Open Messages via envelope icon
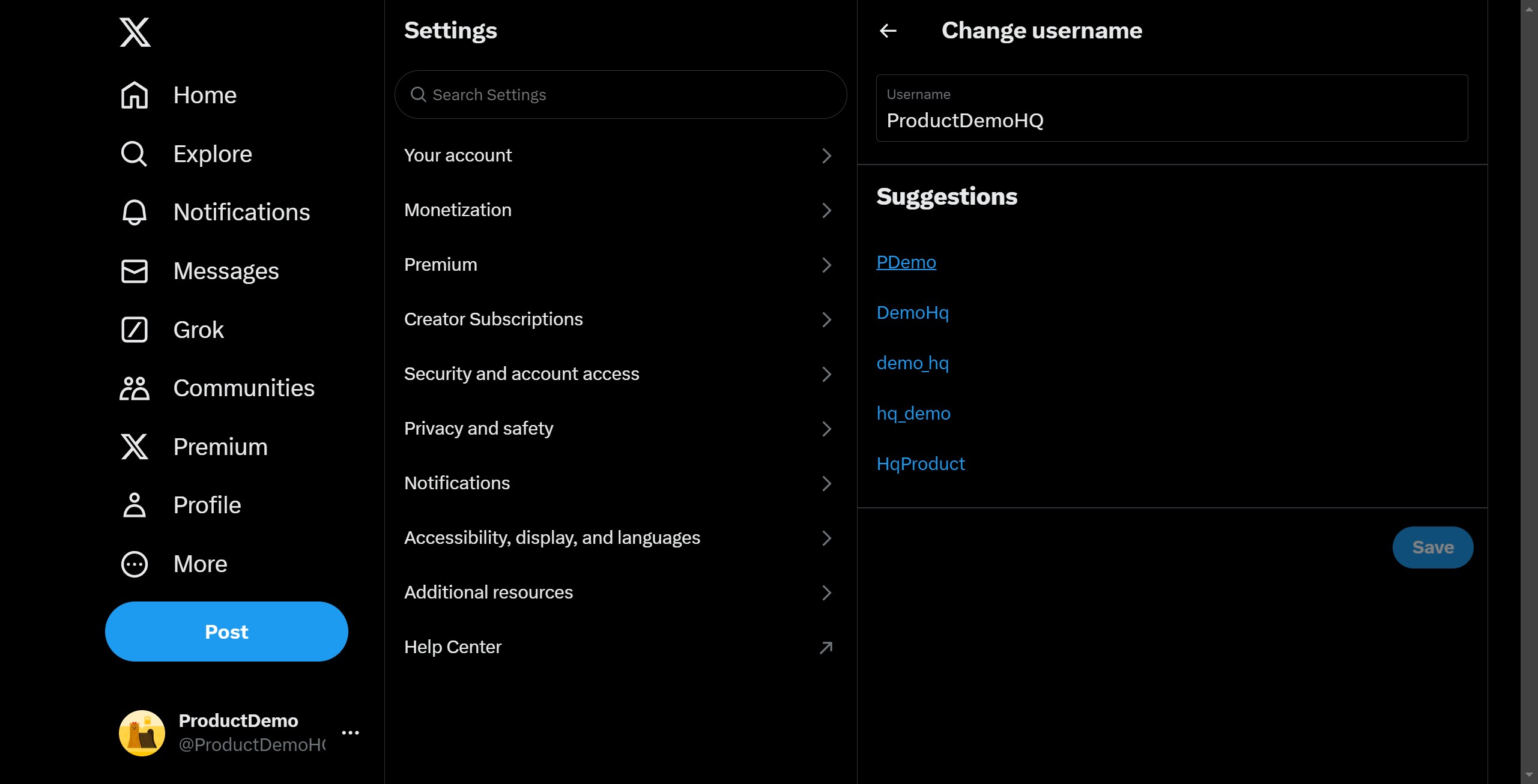This screenshot has width=1538, height=784. pyautogui.click(x=135, y=271)
